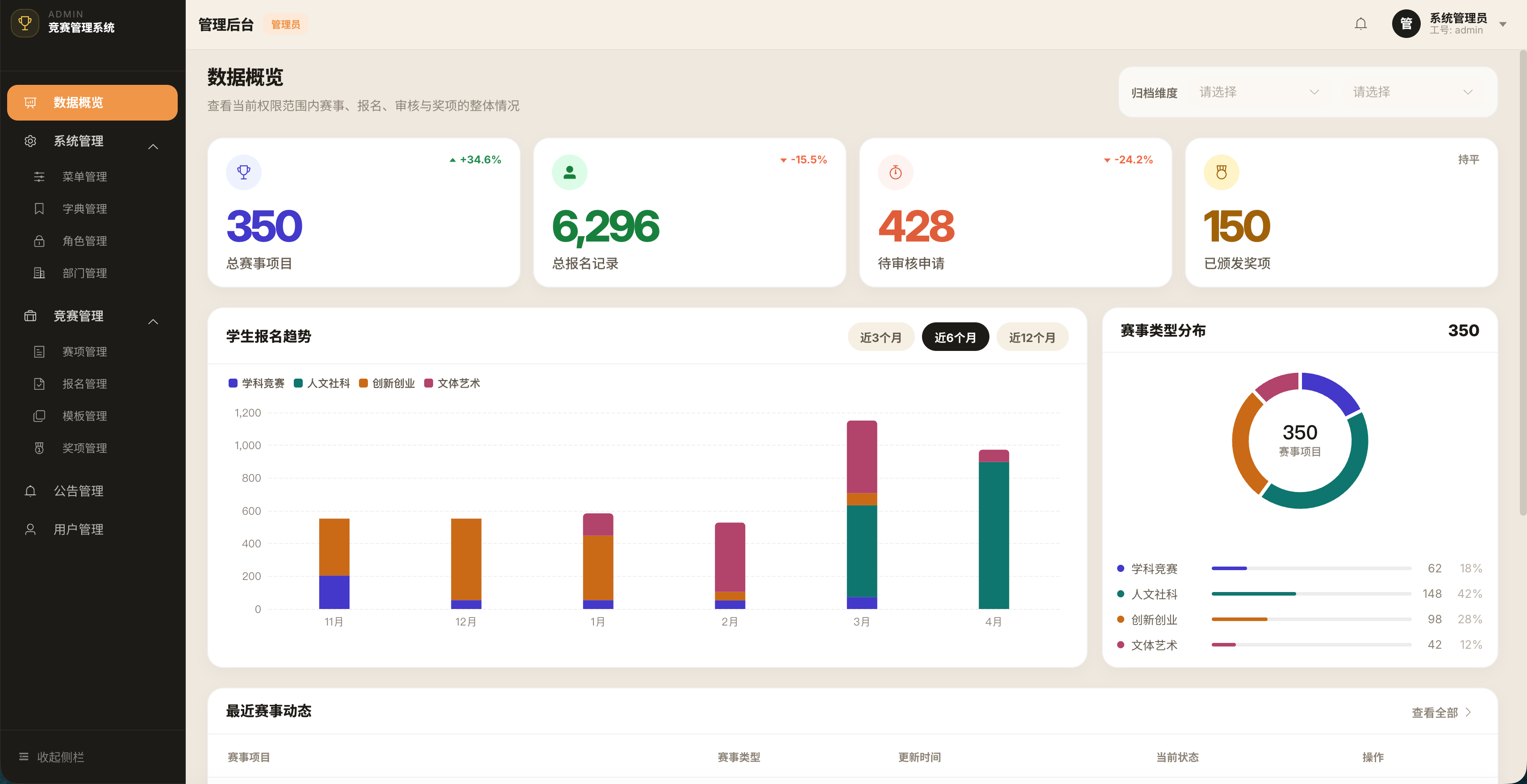
Task: Click the 模板管理 copy icon
Action: [39, 415]
